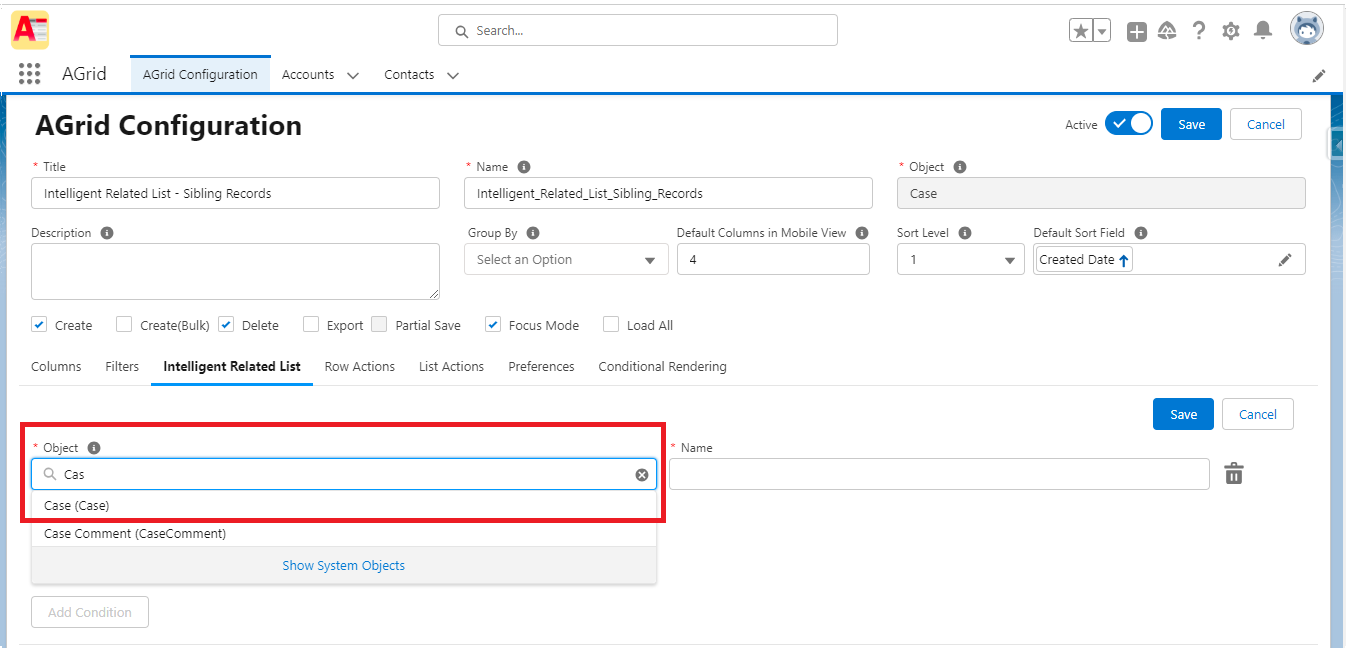Uncheck the Focus Mode checkbox
The image size is (1346, 648).
click(x=493, y=324)
